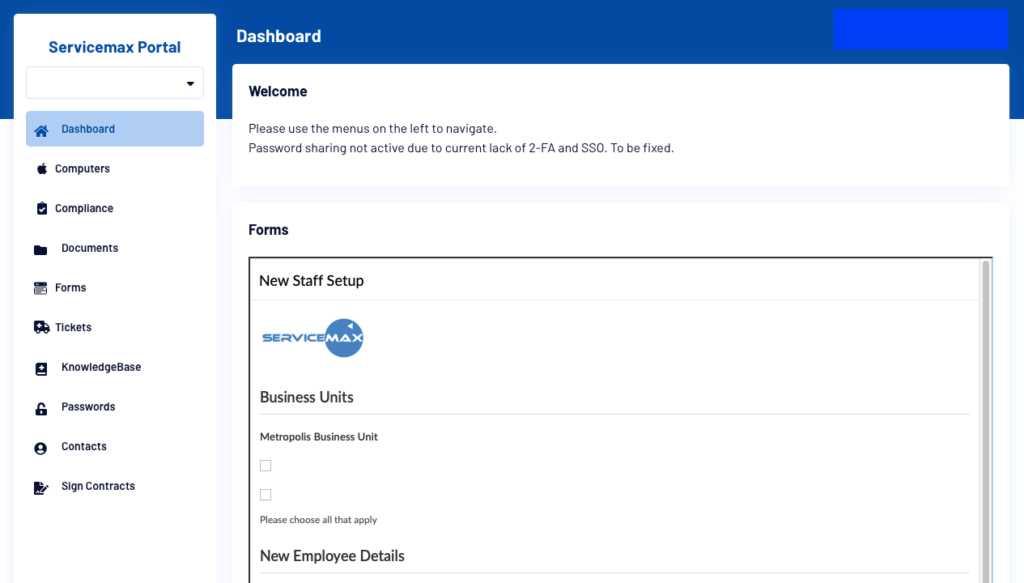1024x583 pixels.
Task: Click the Forms sidebar icon
Action: 40,288
